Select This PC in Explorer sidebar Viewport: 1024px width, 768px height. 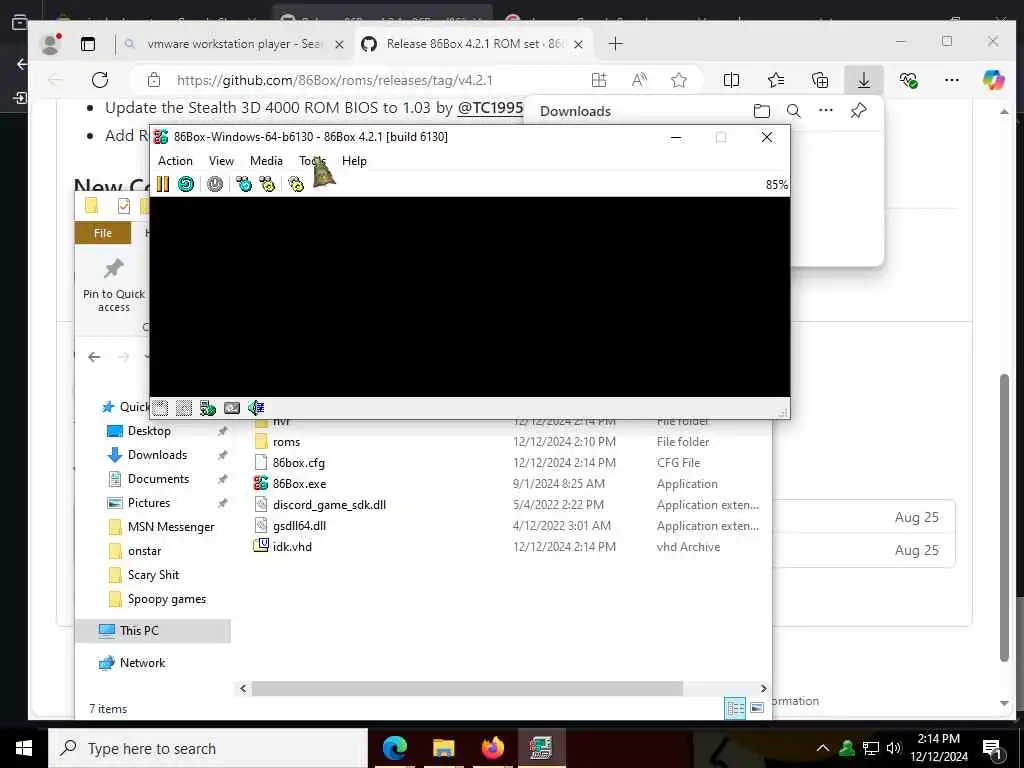tap(153, 631)
